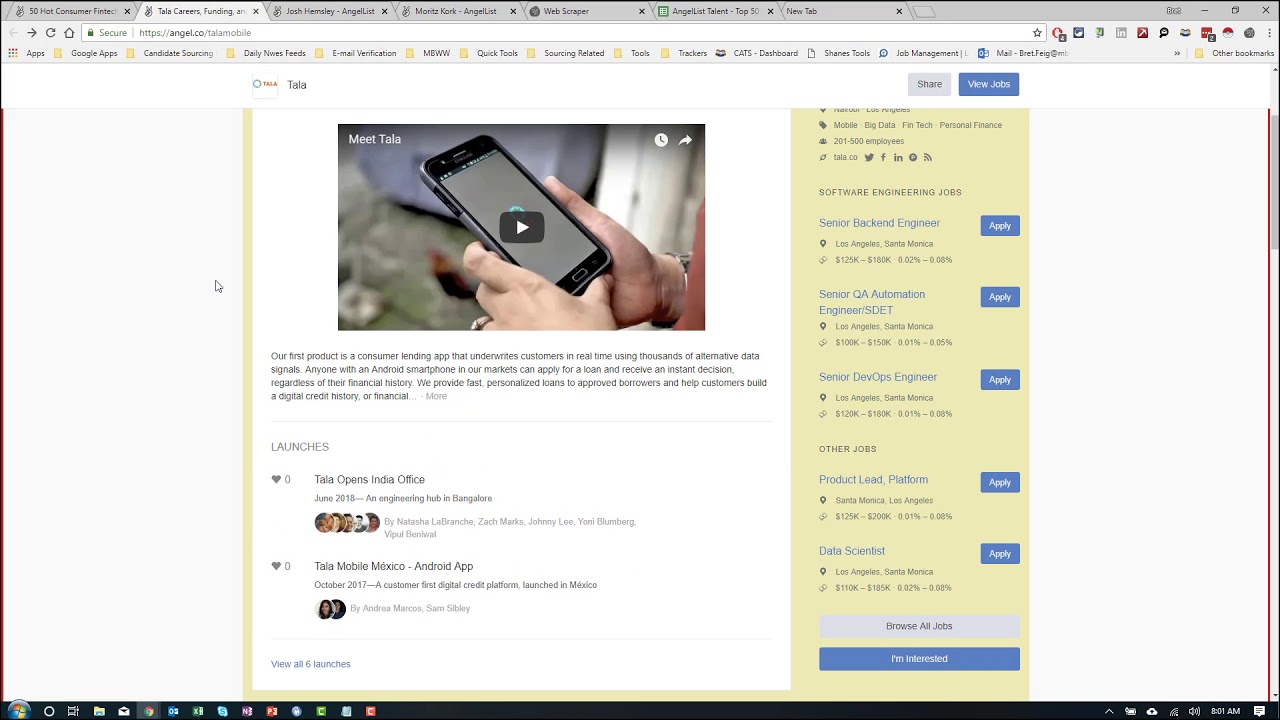Click the LinkedIn extension icon in toolbar
The image size is (1280, 720).
1121,33
